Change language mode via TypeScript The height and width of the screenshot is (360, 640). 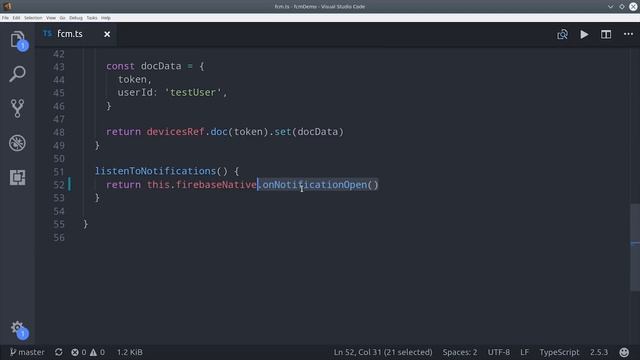(x=559, y=352)
